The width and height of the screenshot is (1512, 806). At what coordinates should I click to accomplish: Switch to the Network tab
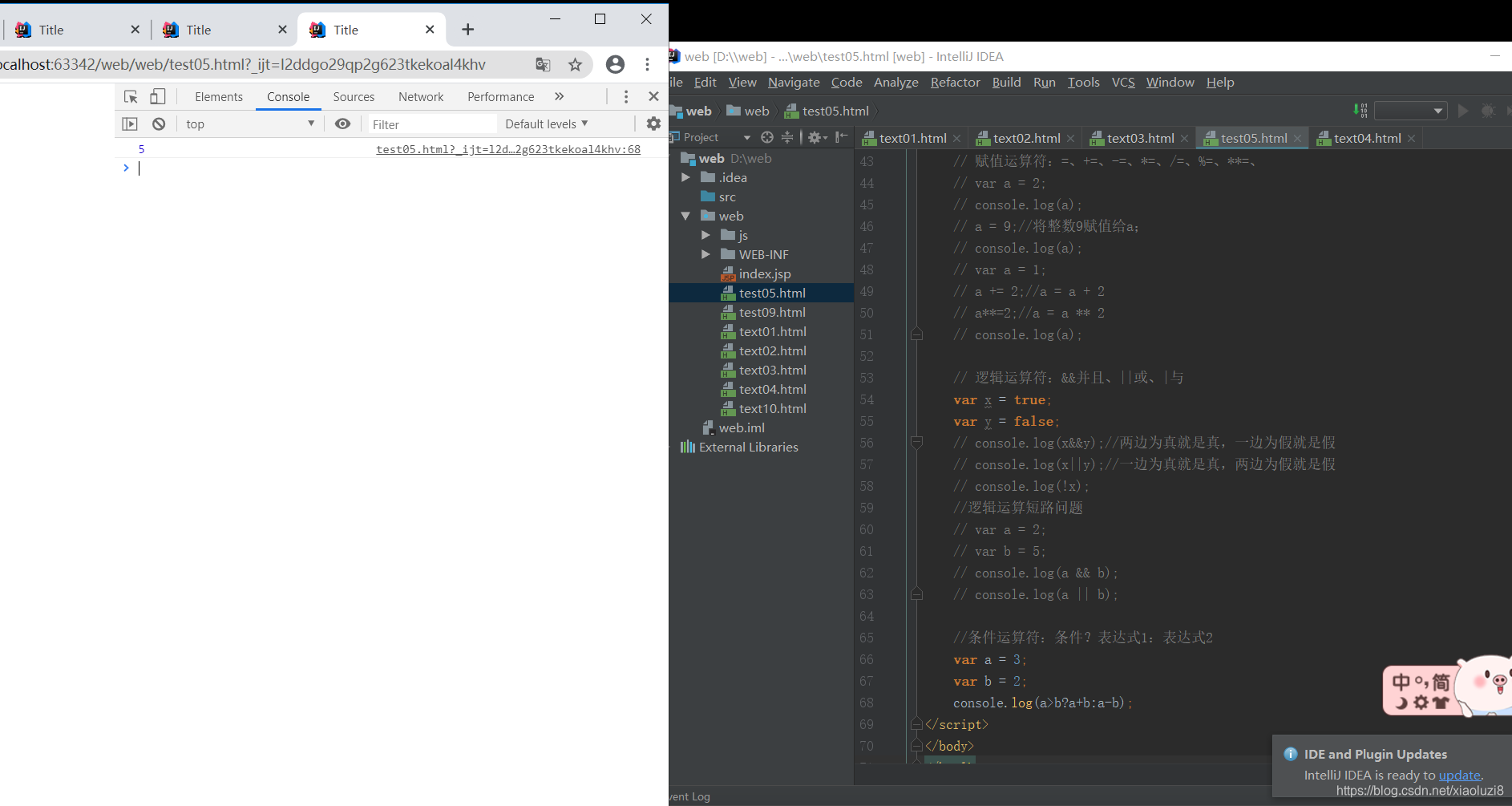pos(421,96)
